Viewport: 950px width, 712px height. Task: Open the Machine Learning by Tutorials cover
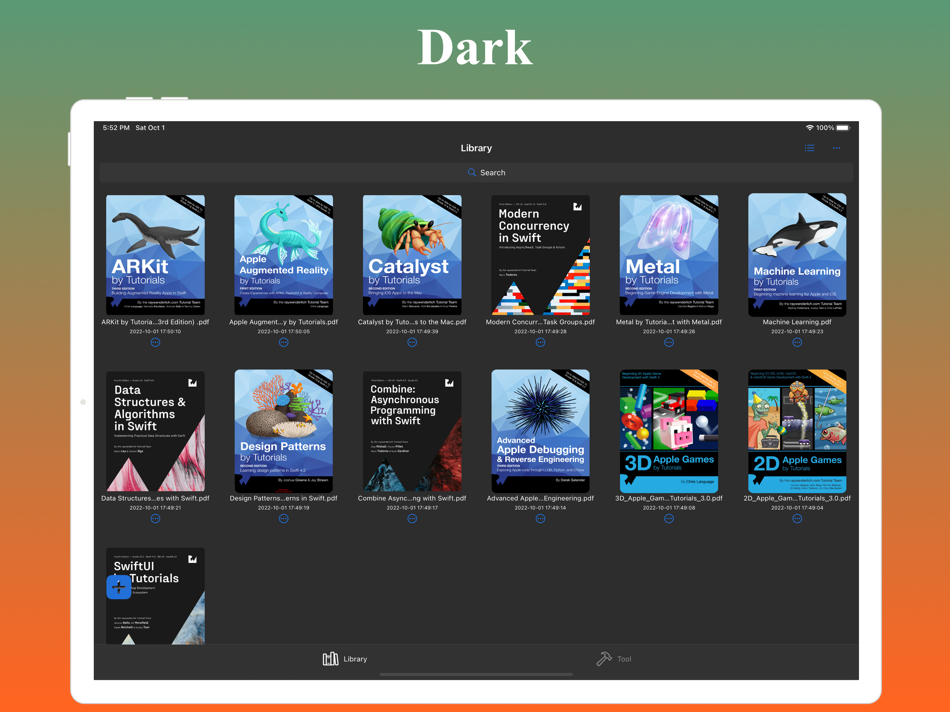coord(797,255)
